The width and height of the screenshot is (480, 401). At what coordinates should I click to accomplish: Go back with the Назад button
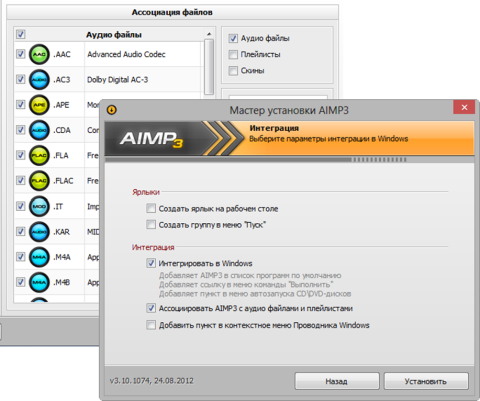coord(337,381)
